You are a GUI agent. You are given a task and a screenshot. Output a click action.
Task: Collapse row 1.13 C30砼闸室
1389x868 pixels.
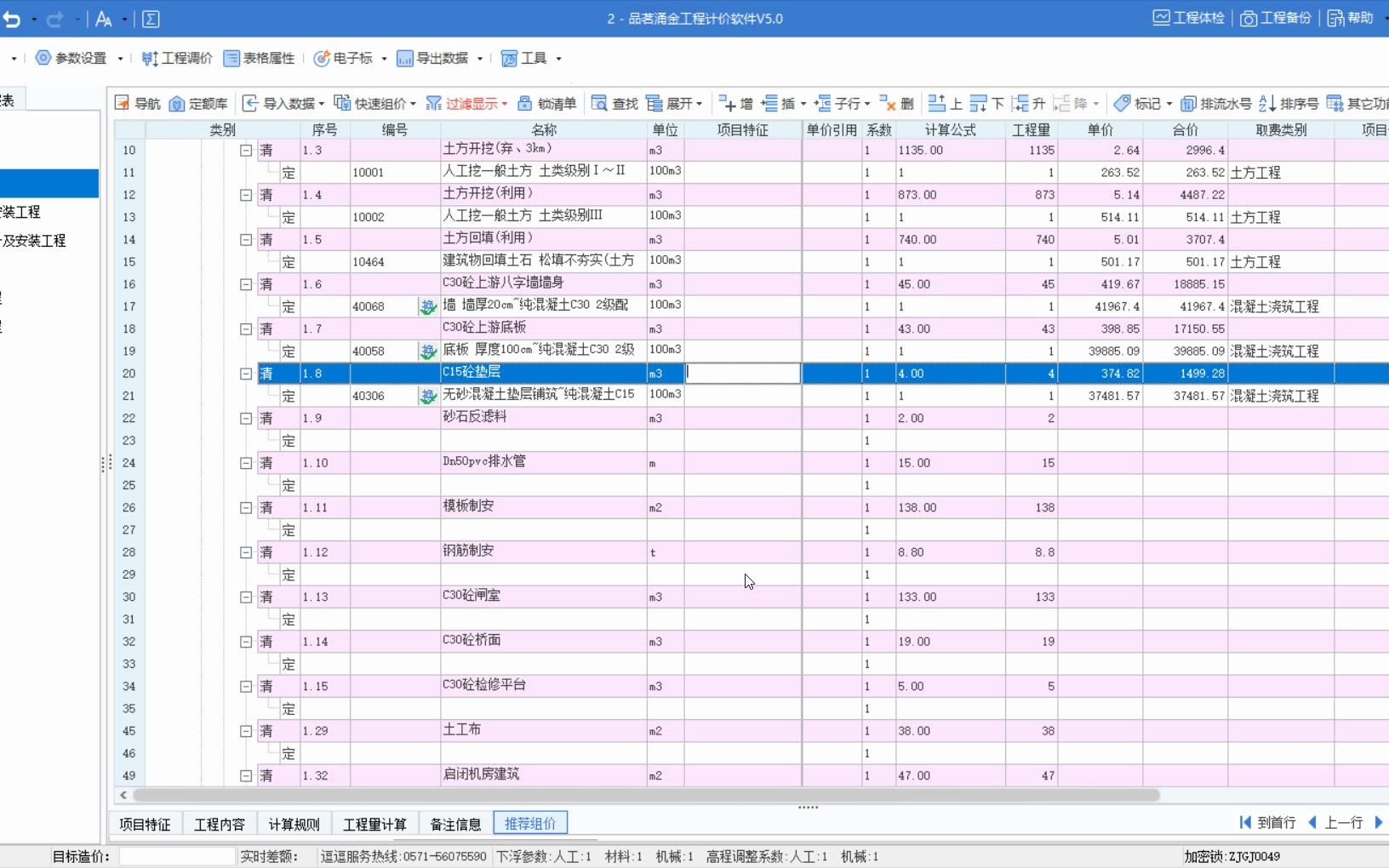tap(246, 597)
